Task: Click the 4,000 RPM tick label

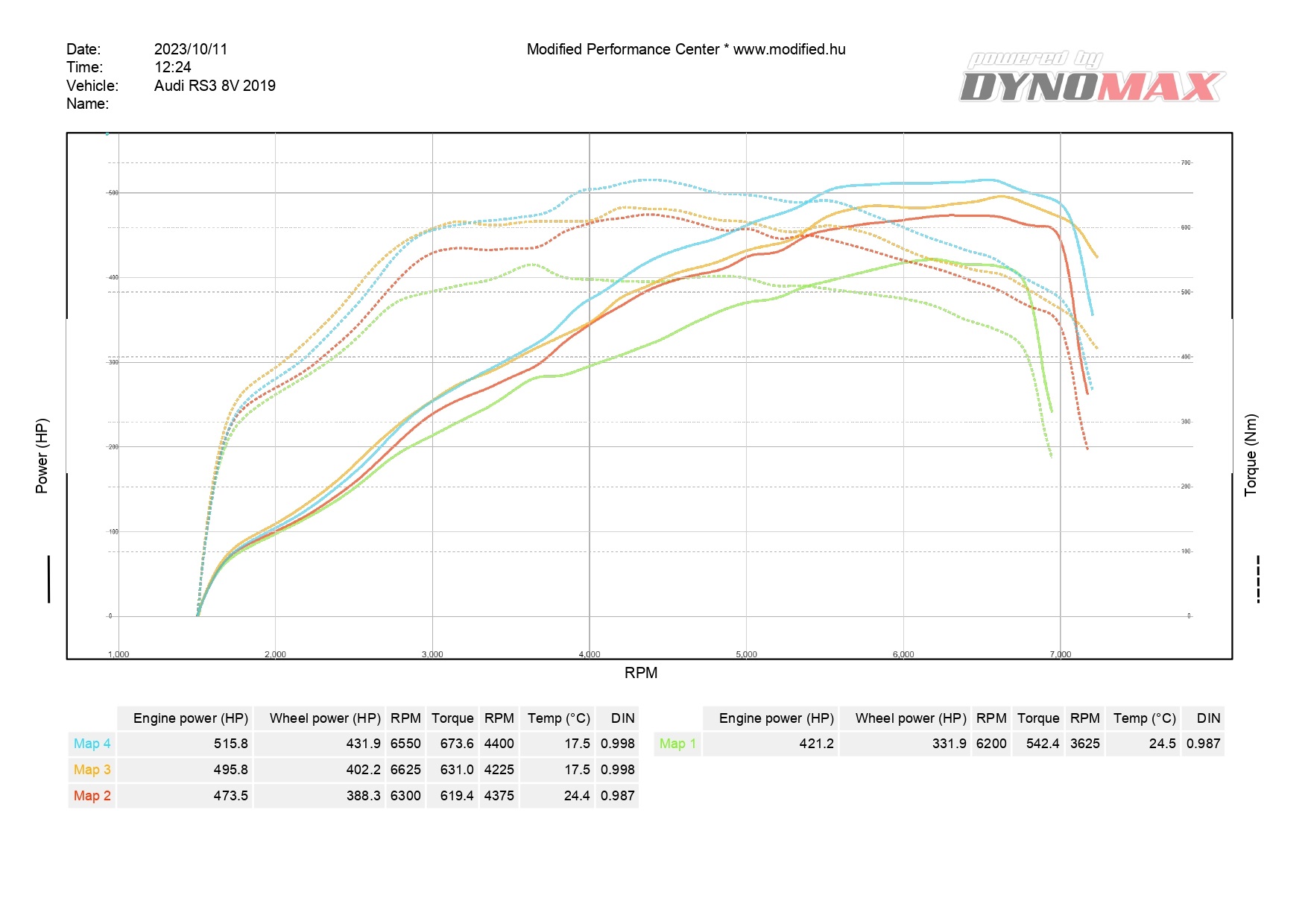Action: (x=590, y=654)
